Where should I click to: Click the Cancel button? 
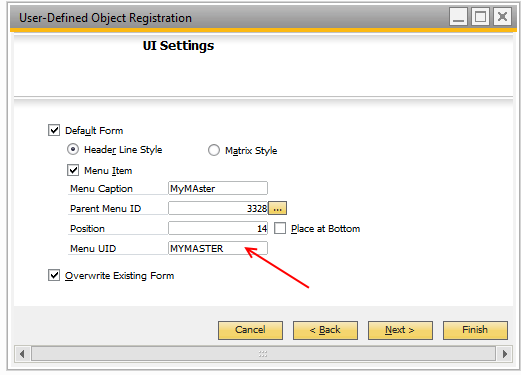coord(250,330)
